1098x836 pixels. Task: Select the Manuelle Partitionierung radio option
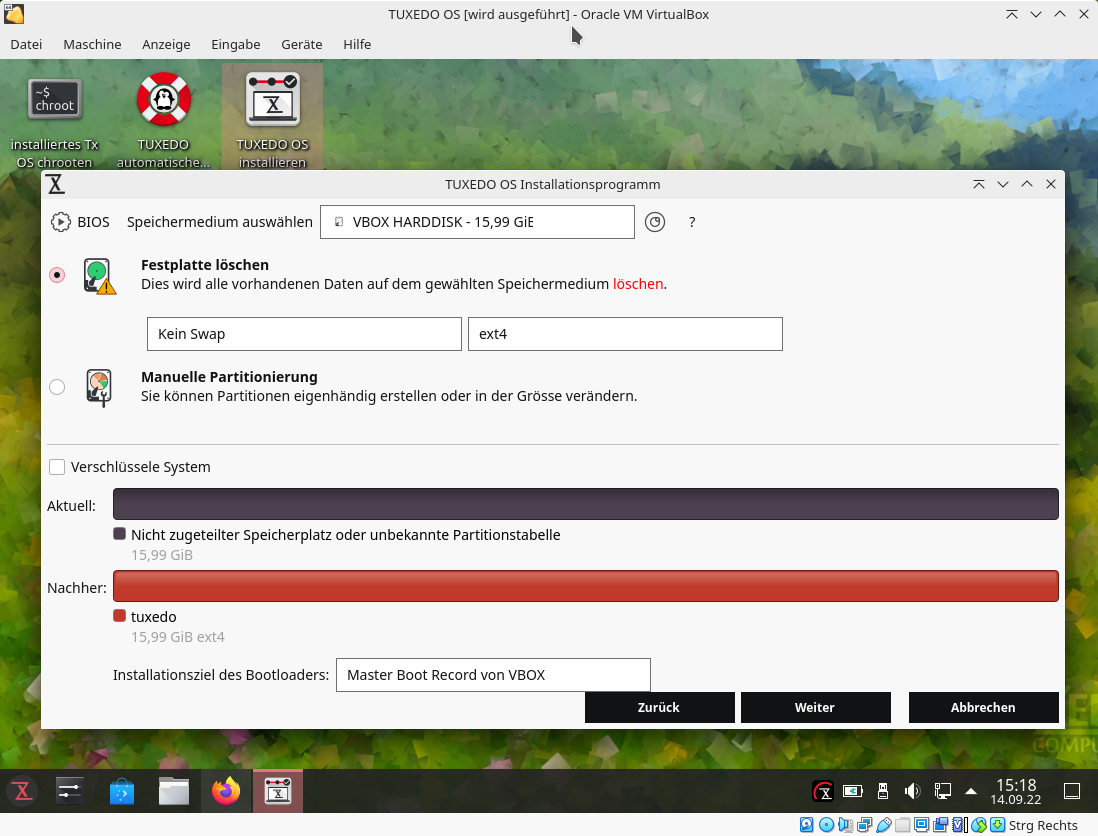click(x=57, y=387)
